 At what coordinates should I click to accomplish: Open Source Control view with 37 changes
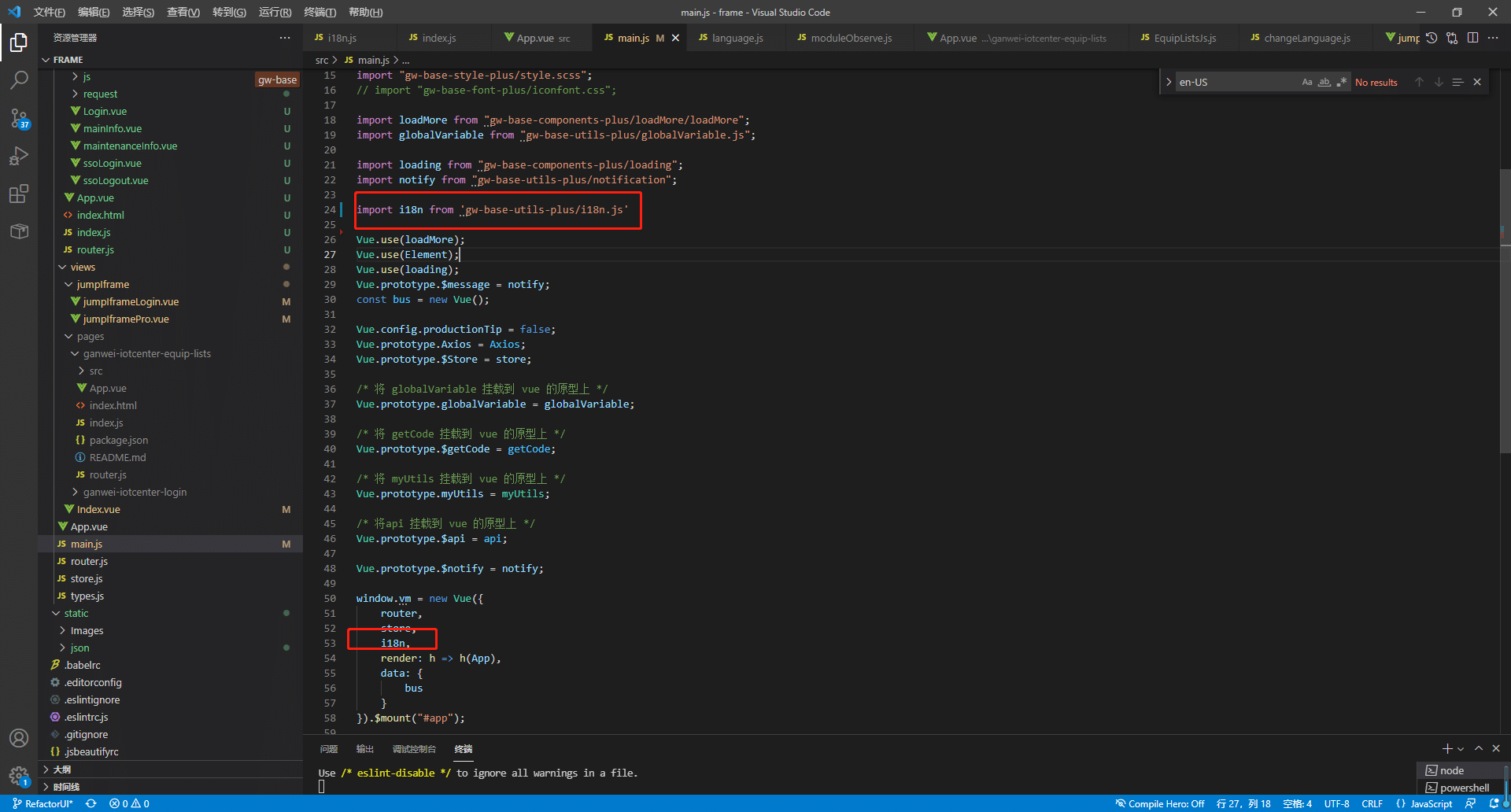[19, 118]
